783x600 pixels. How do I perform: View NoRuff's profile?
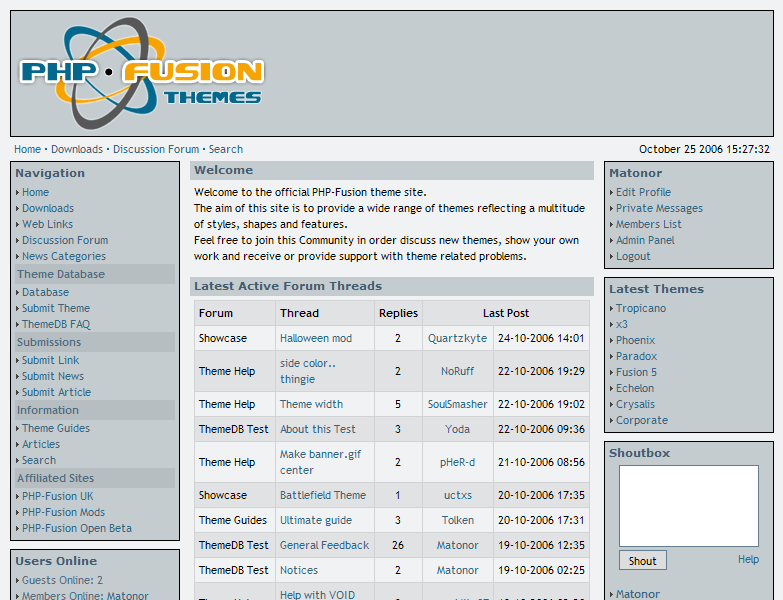click(x=457, y=371)
